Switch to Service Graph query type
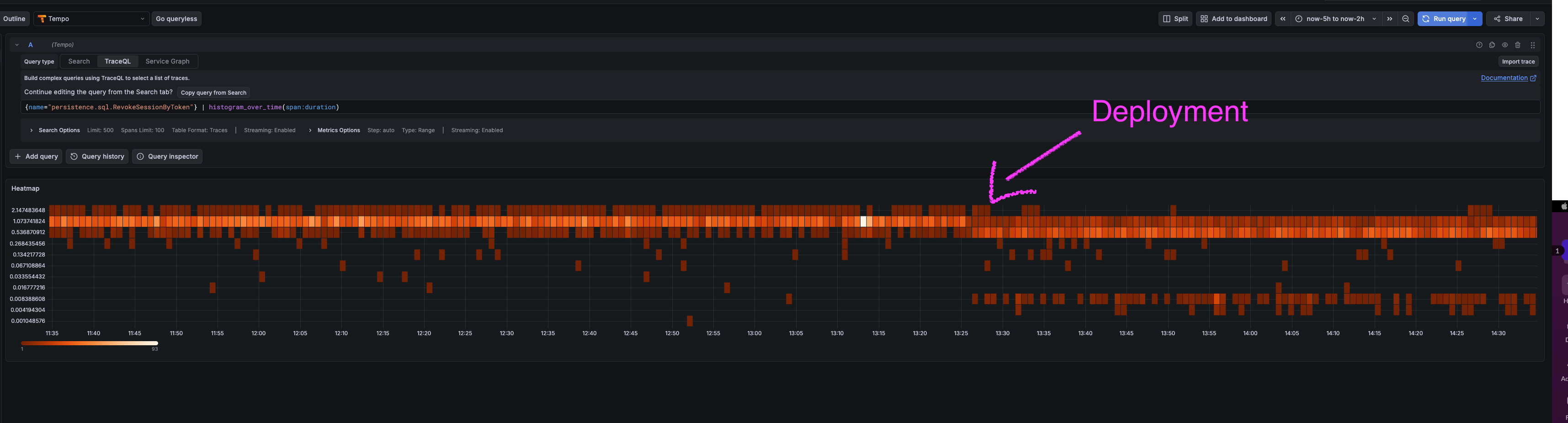 (x=167, y=62)
